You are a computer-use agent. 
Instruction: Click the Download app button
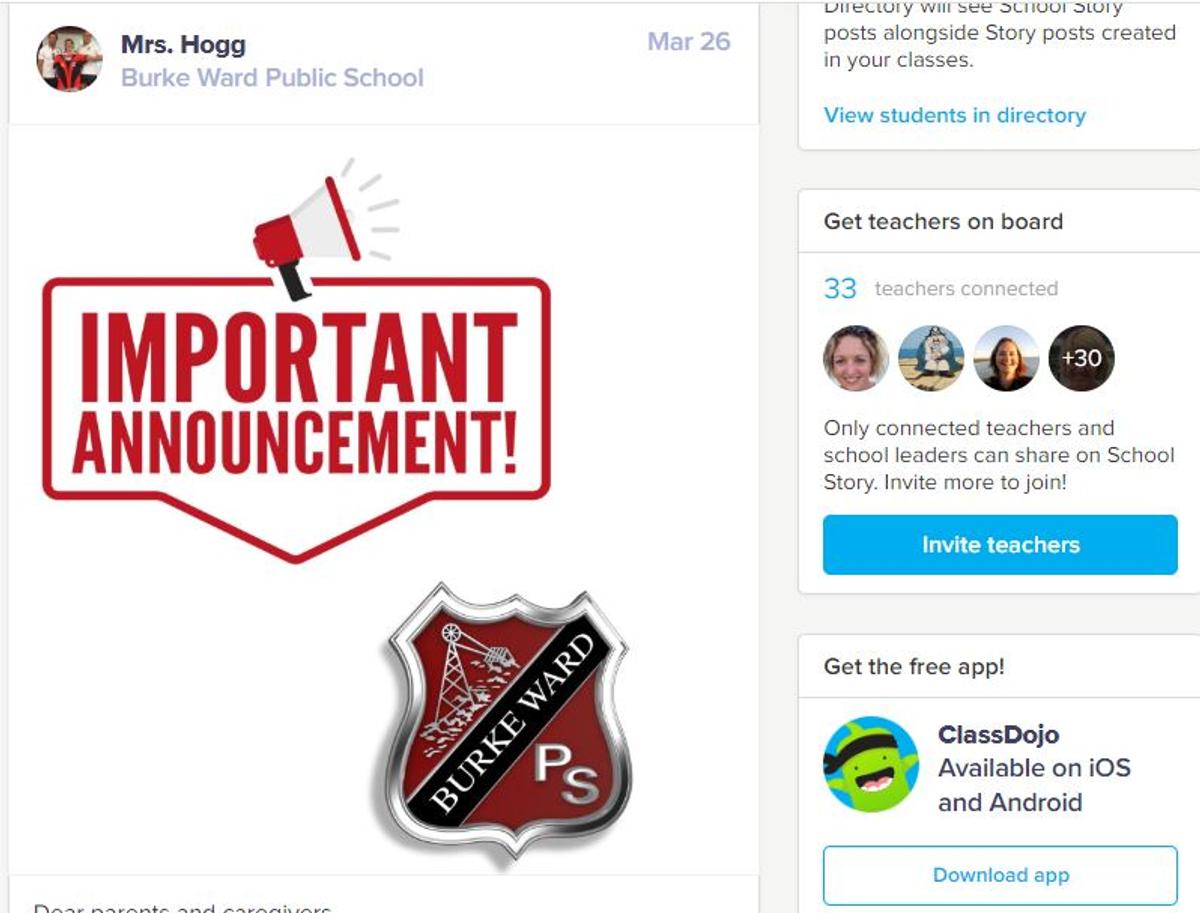[x=1000, y=875]
